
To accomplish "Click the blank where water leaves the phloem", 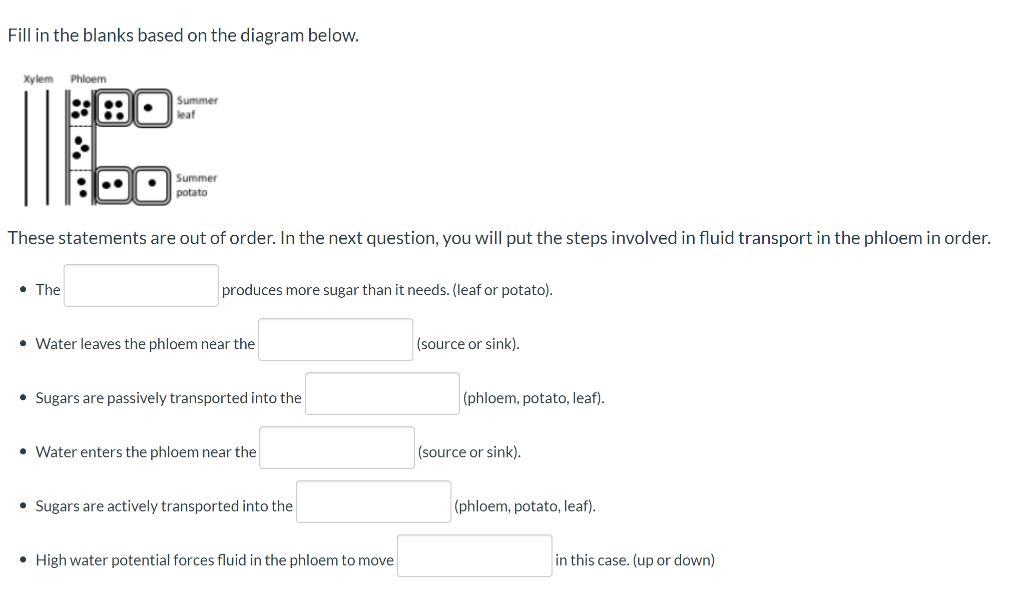I will click(x=335, y=339).
